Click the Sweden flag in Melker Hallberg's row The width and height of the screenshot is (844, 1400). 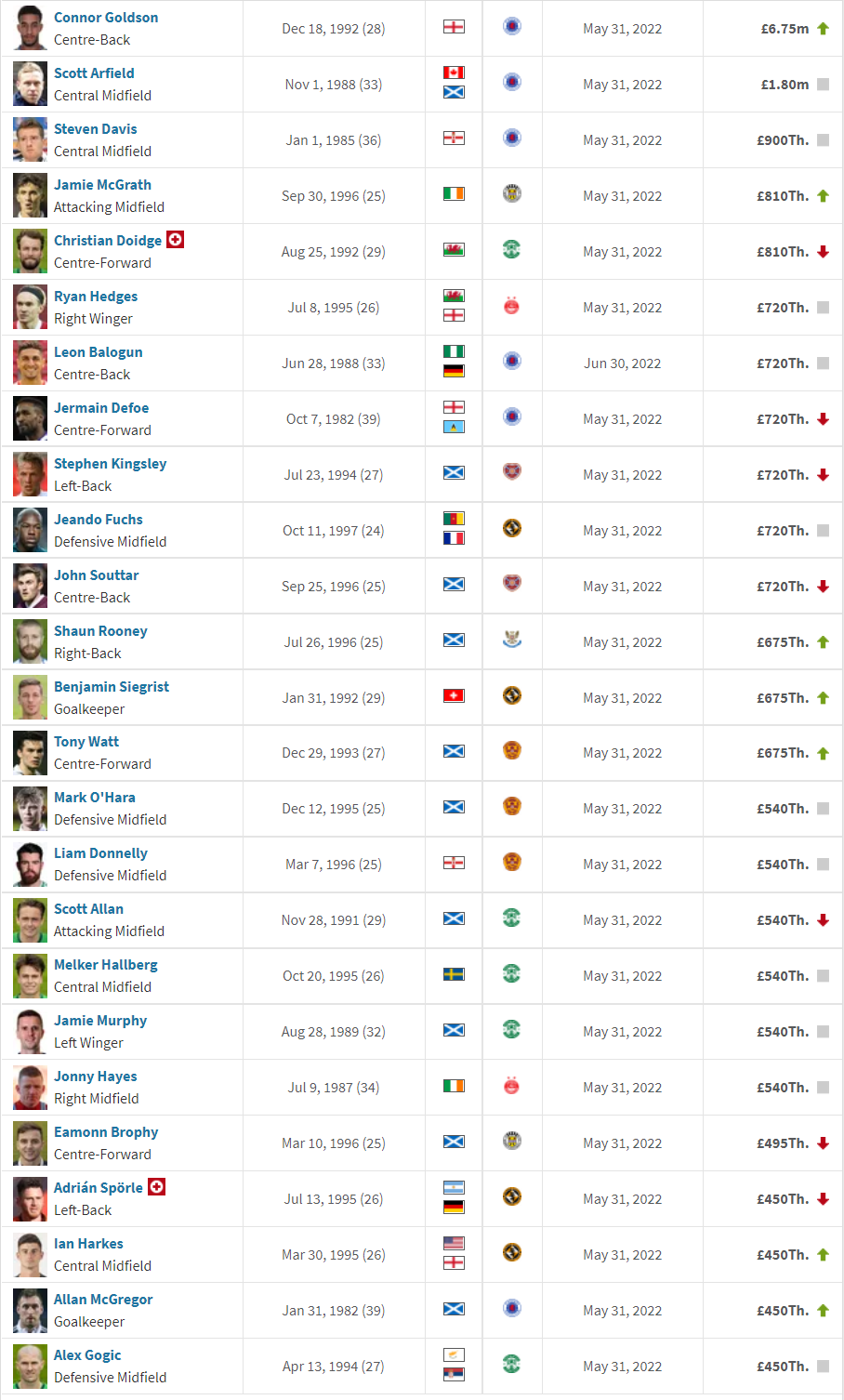click(454, 974)
